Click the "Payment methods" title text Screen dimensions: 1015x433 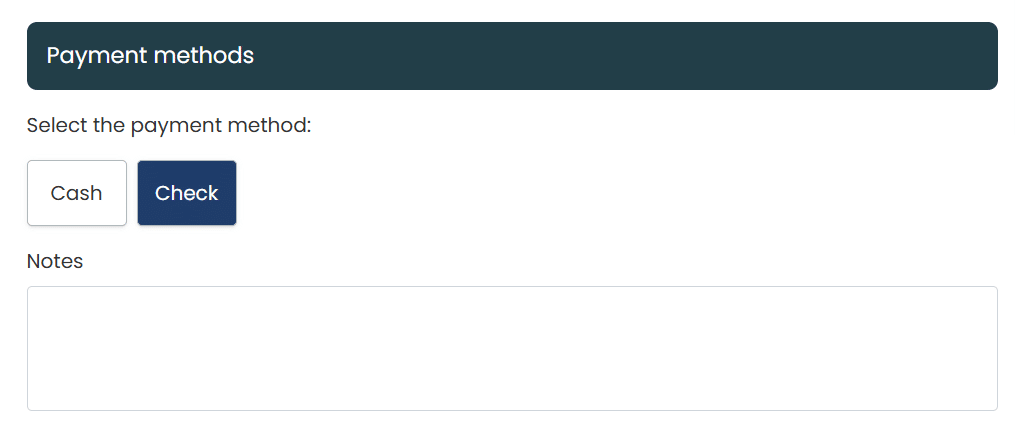click(x=150, y=56)
